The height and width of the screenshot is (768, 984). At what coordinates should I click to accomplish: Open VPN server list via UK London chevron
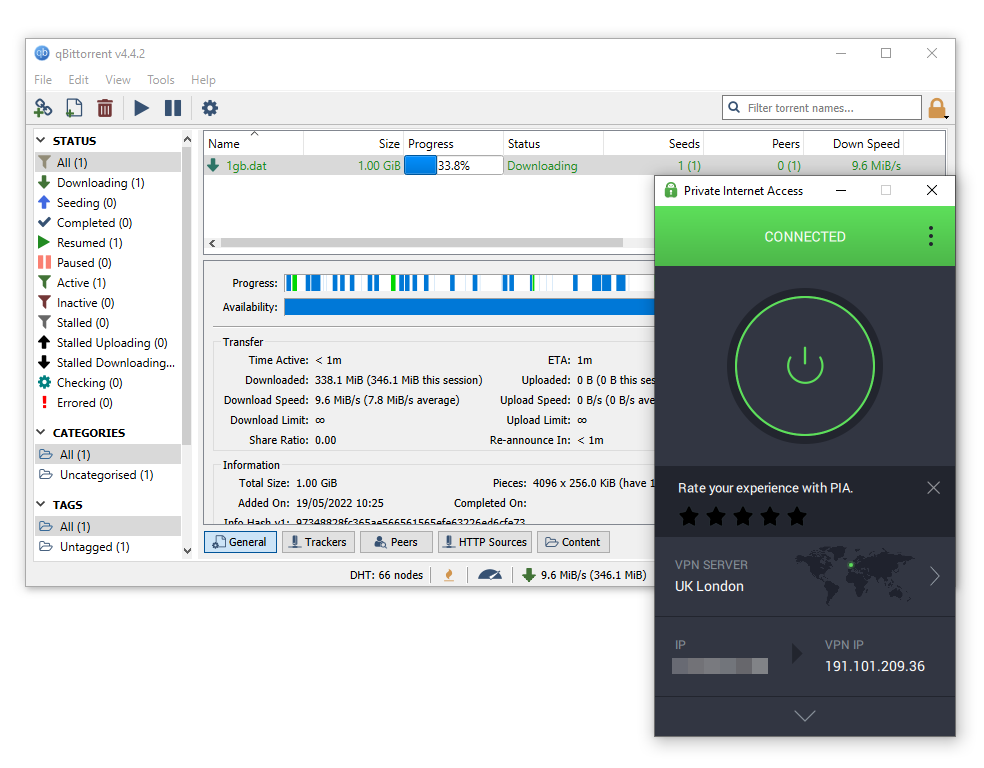[934, 575]
